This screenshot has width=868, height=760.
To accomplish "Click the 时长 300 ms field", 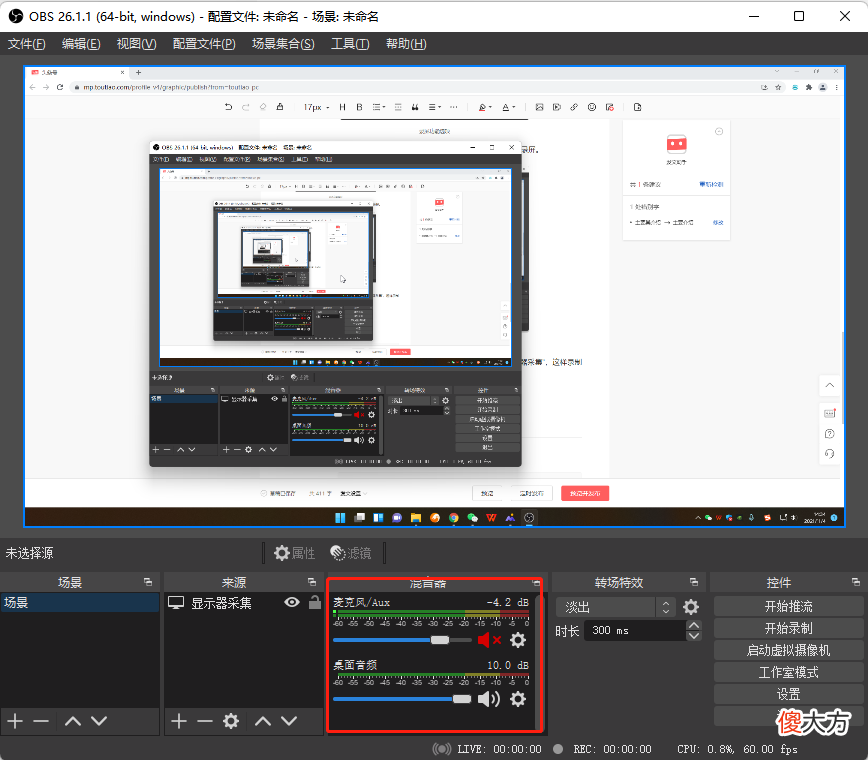I will pos(635,630).
